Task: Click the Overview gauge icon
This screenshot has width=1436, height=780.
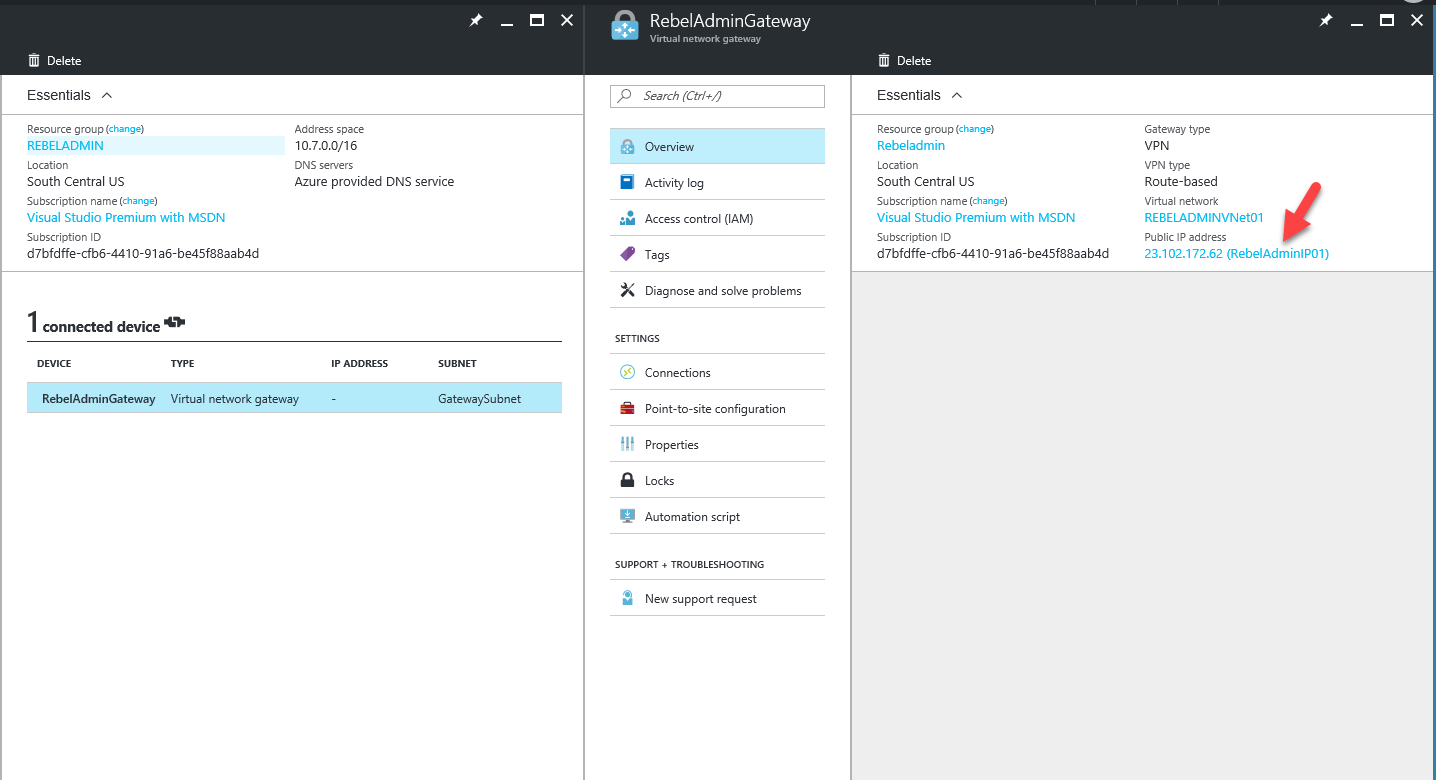Action: [627, 147]
